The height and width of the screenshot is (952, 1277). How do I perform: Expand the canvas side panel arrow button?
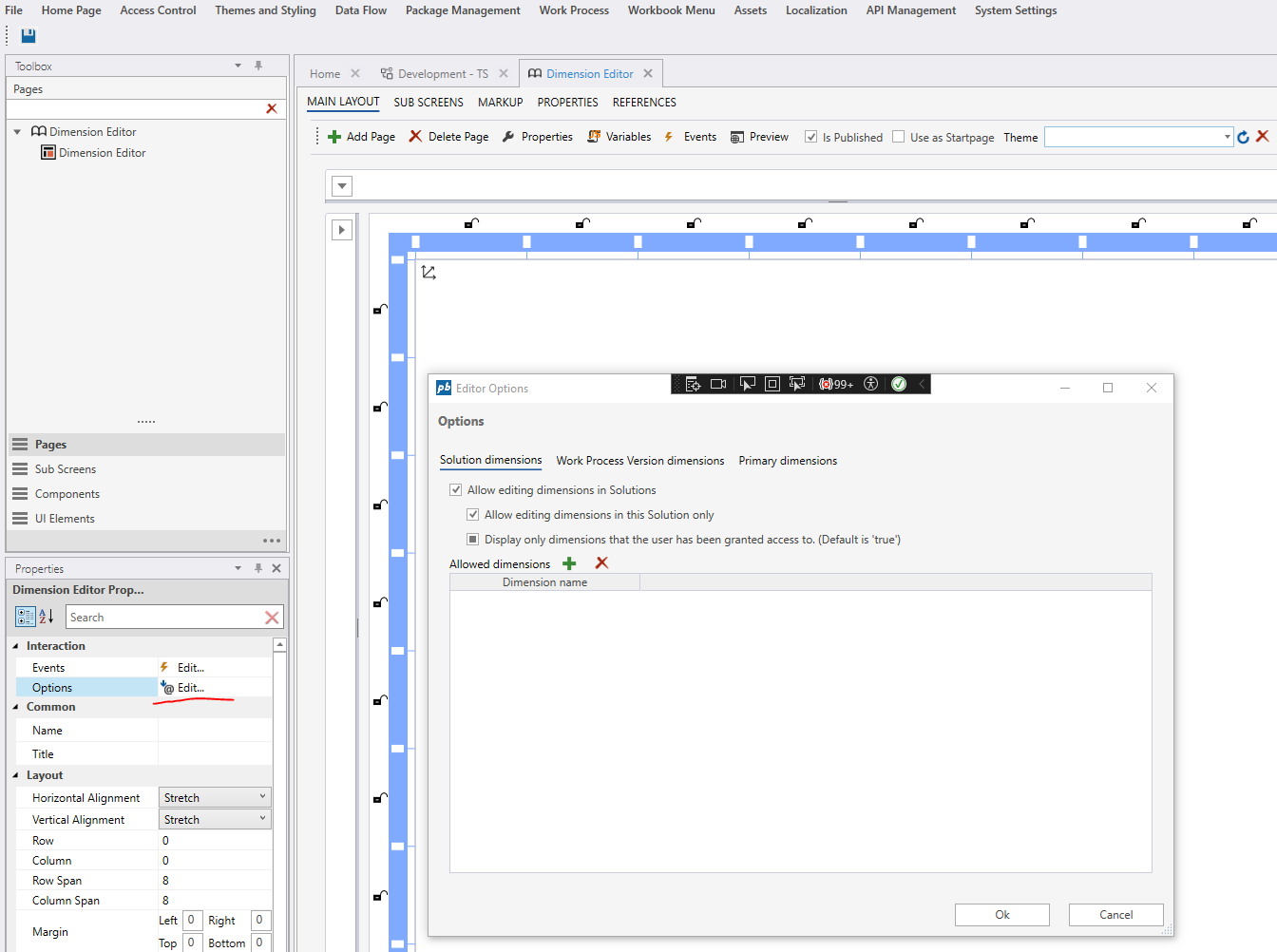(x=342, y=230)
